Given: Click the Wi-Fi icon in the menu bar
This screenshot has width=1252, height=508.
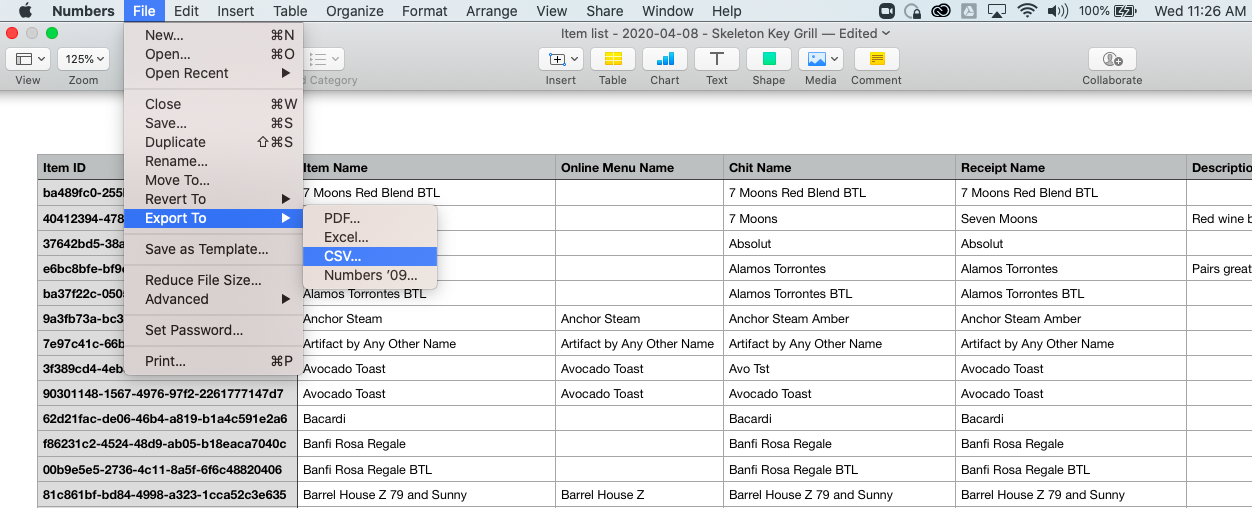Looking at the screenshot, I should tap(1026, 11).
